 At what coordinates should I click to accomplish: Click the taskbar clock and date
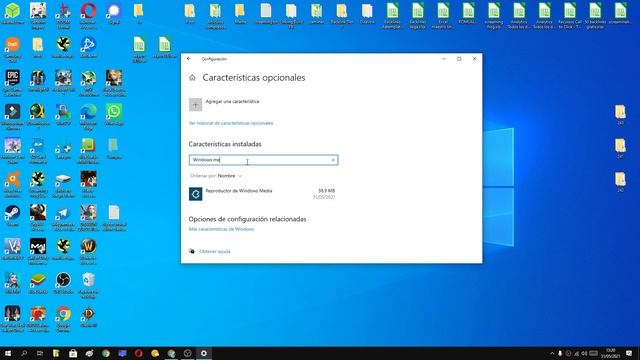[x=610, y=353]
